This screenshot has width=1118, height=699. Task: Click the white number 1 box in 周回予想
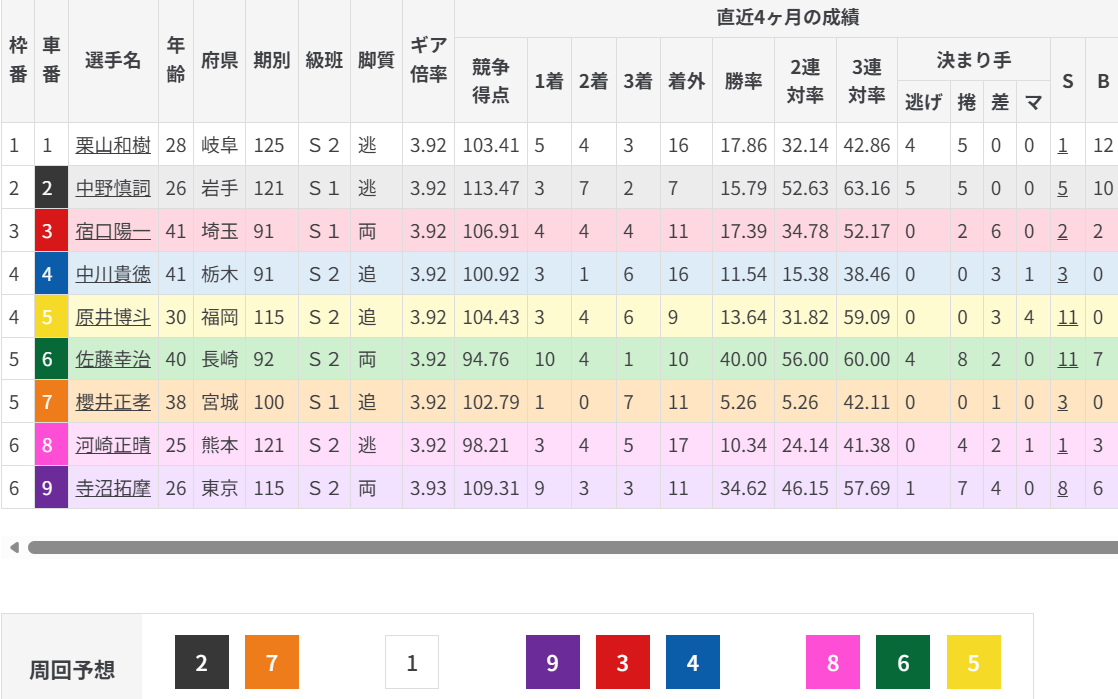pos(412,662)
